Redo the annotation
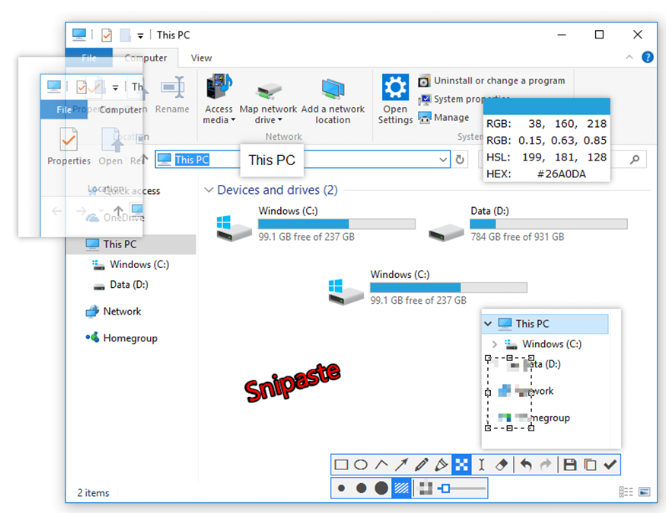666x513 pixels. click(546, 465)
